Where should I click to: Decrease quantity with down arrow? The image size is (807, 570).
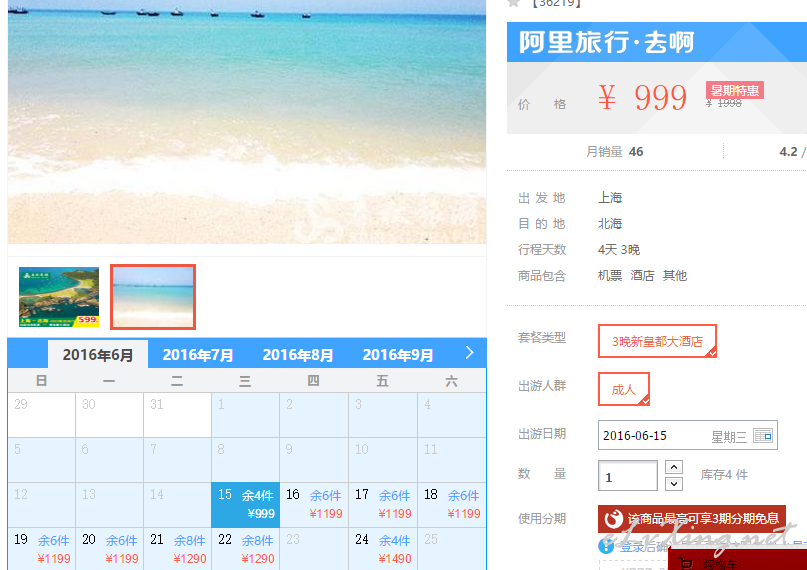point(674,484)
